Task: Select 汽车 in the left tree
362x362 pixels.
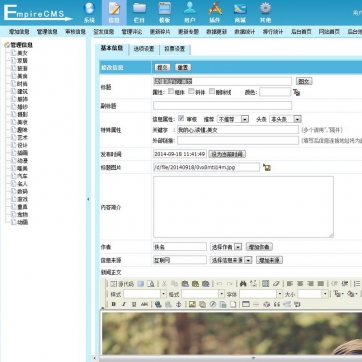Action: pos(22,176)
